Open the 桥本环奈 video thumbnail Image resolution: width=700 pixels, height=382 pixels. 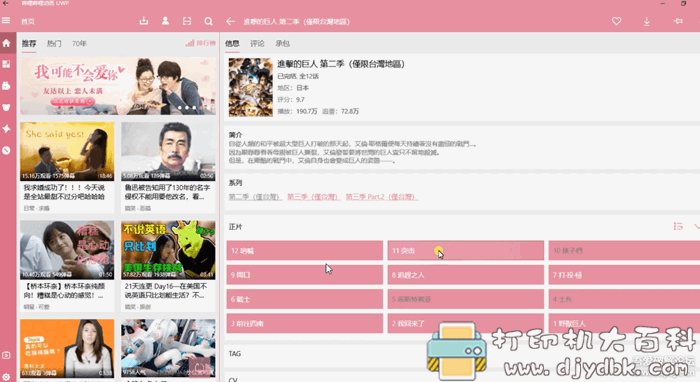pyautogui.click(x=67, y=250)
